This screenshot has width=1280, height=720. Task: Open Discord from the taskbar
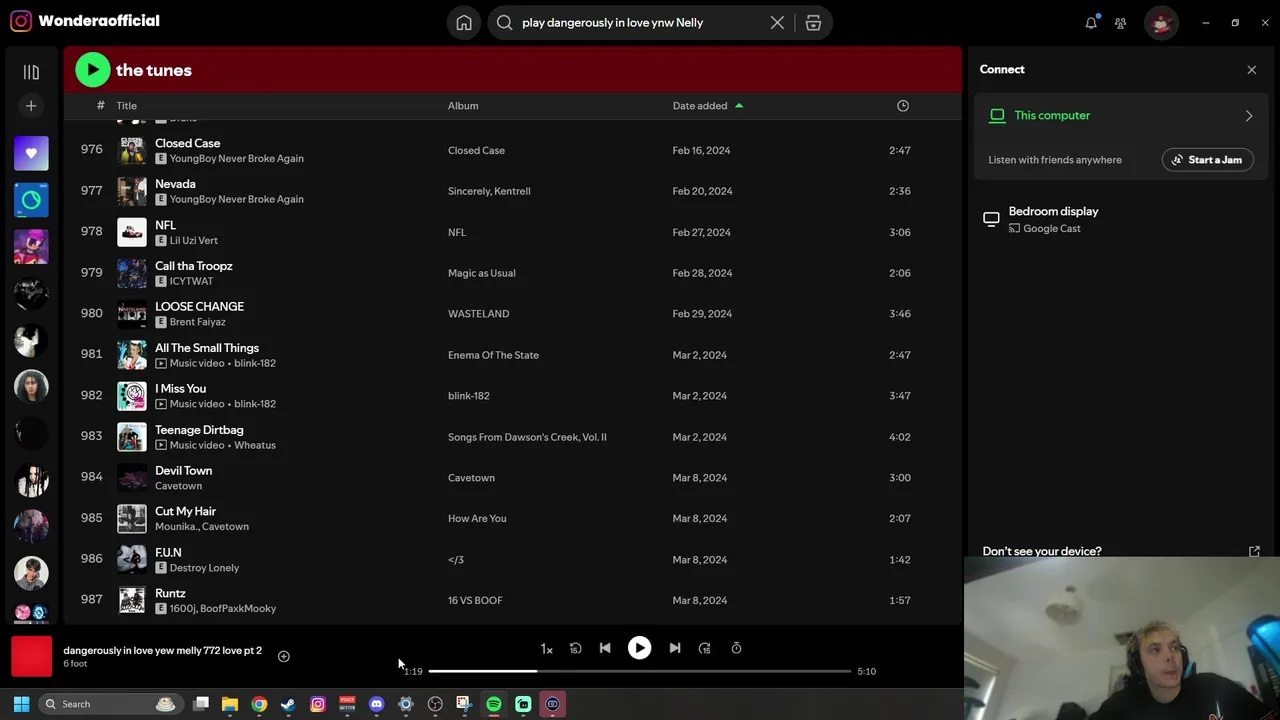click(x=376, y=704)
